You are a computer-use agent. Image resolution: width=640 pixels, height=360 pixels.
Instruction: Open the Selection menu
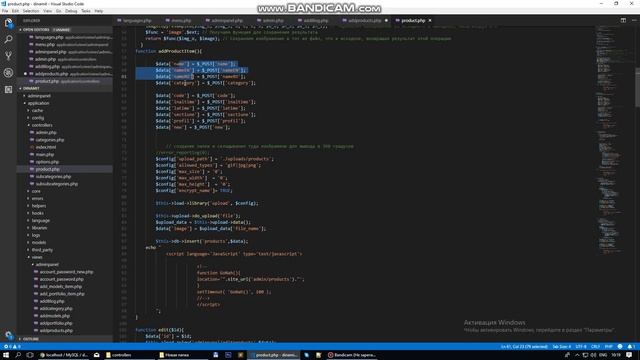[31, 11]
